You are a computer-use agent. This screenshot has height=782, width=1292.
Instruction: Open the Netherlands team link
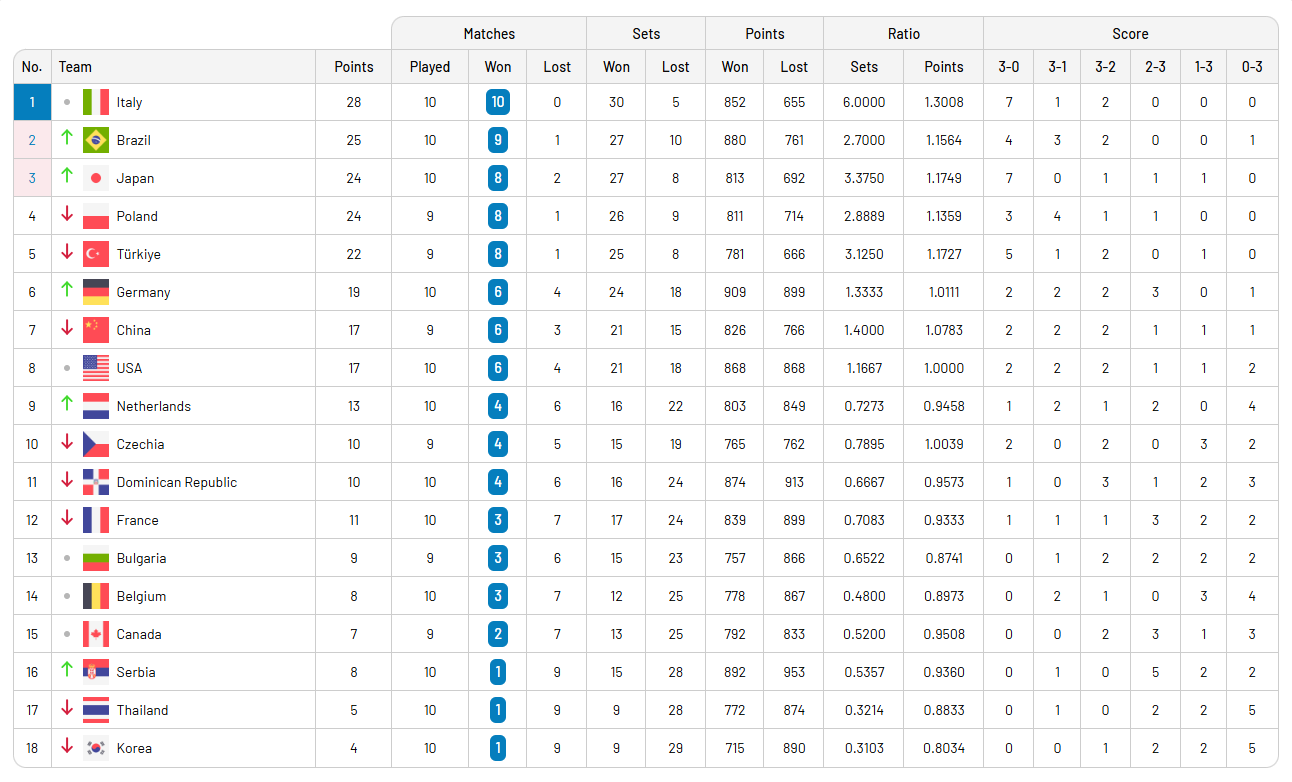coord(153,406)
